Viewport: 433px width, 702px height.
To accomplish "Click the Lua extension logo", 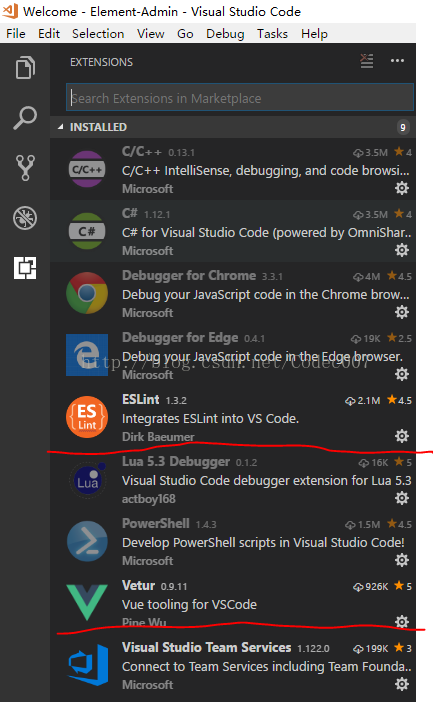I will 88,479.
